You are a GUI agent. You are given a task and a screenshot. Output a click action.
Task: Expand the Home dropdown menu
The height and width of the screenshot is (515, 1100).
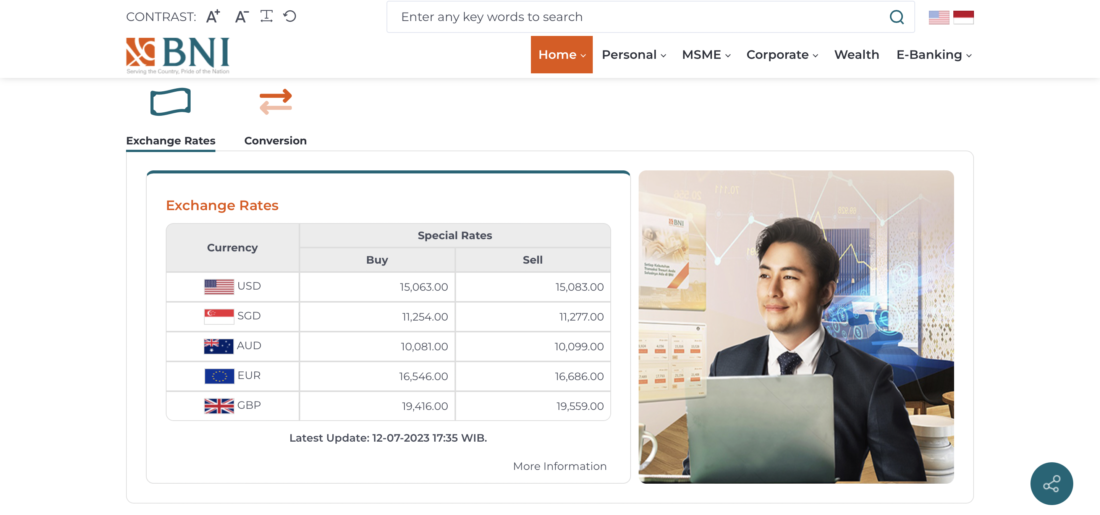561,55
